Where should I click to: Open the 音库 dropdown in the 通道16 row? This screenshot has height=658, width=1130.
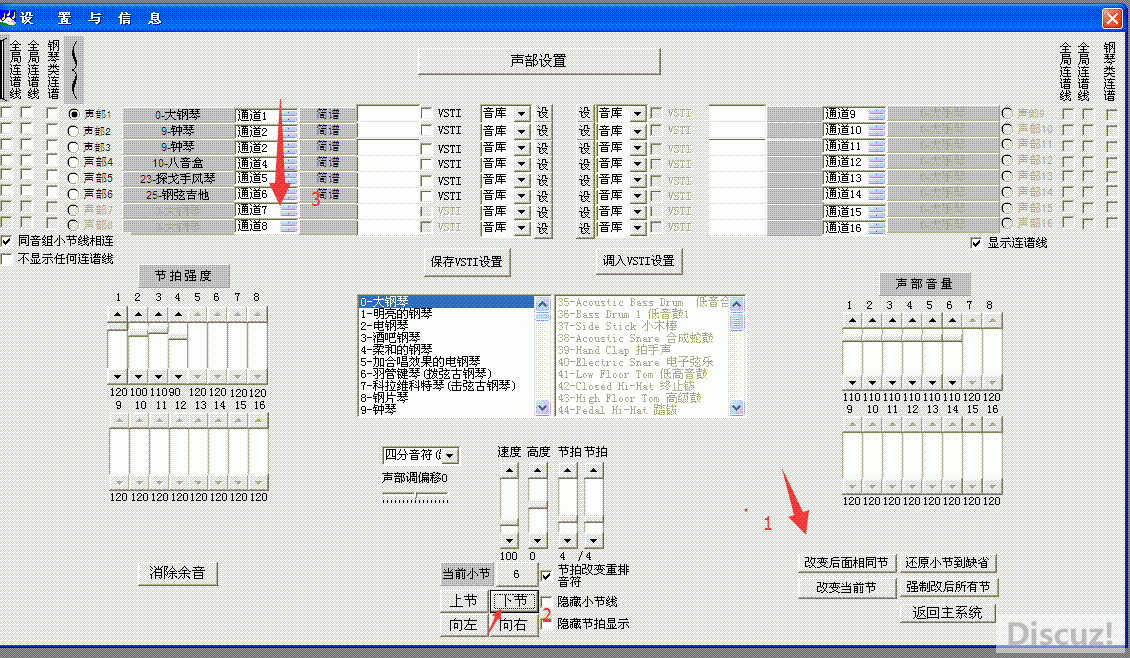click(x=637, y=228)
